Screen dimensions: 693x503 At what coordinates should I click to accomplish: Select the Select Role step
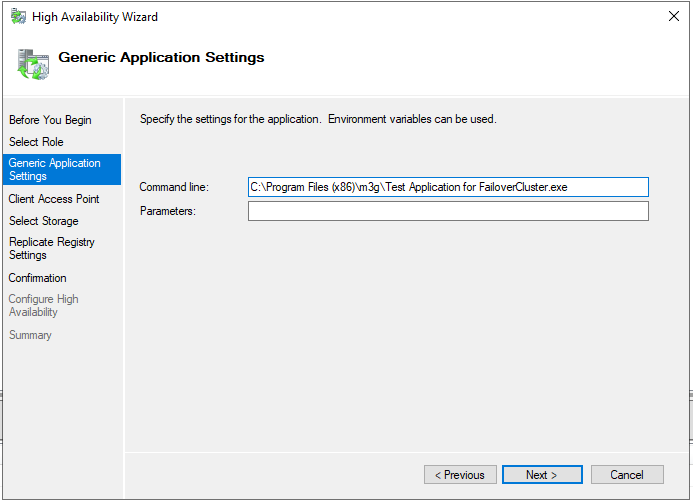pos(36,142)
